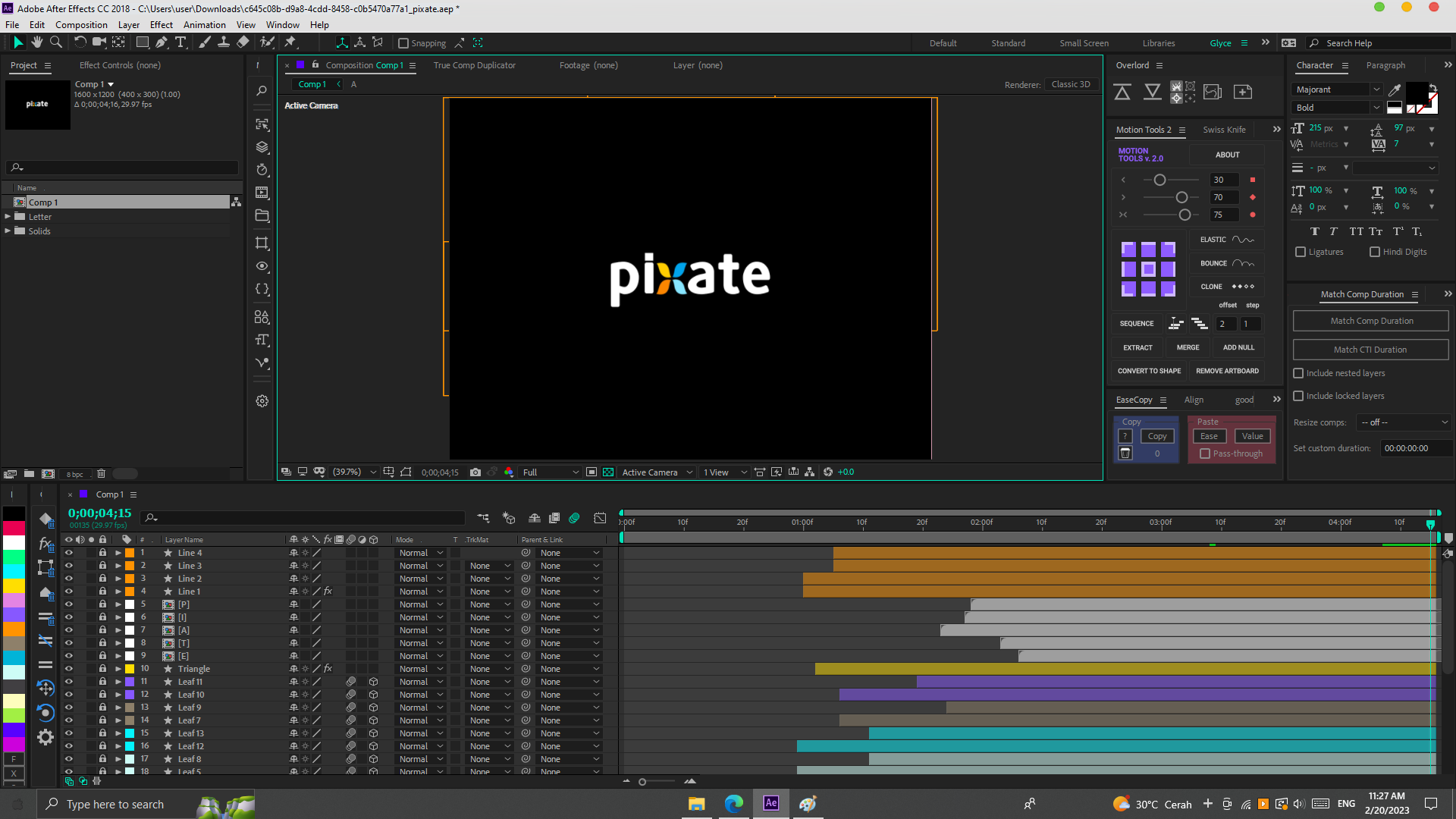This screenshot has height=819, width=1456.
Task: Select the Eraser tool
Action: pos(243,42)
